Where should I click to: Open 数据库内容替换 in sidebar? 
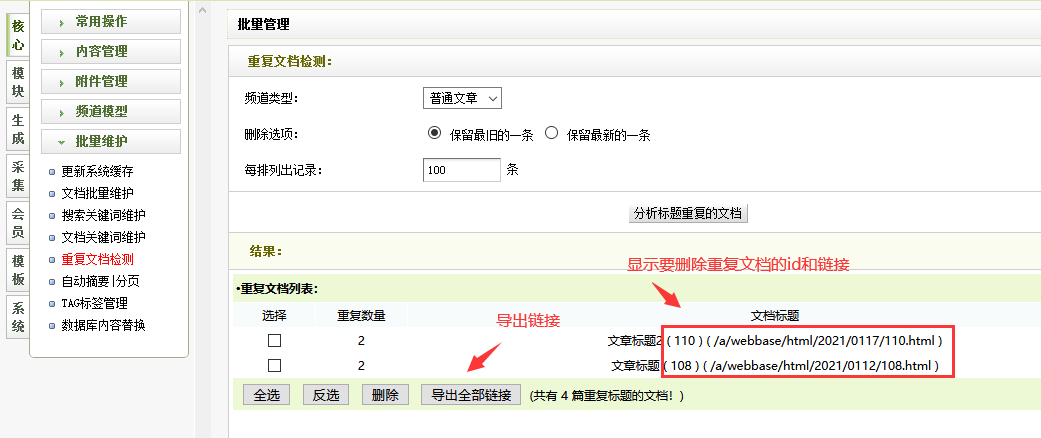[x=104, y=325]
